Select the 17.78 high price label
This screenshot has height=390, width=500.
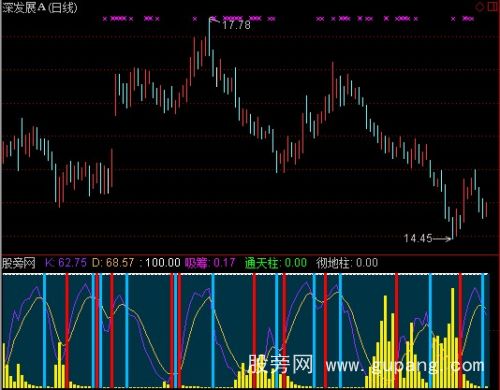(x=236, y=25)
